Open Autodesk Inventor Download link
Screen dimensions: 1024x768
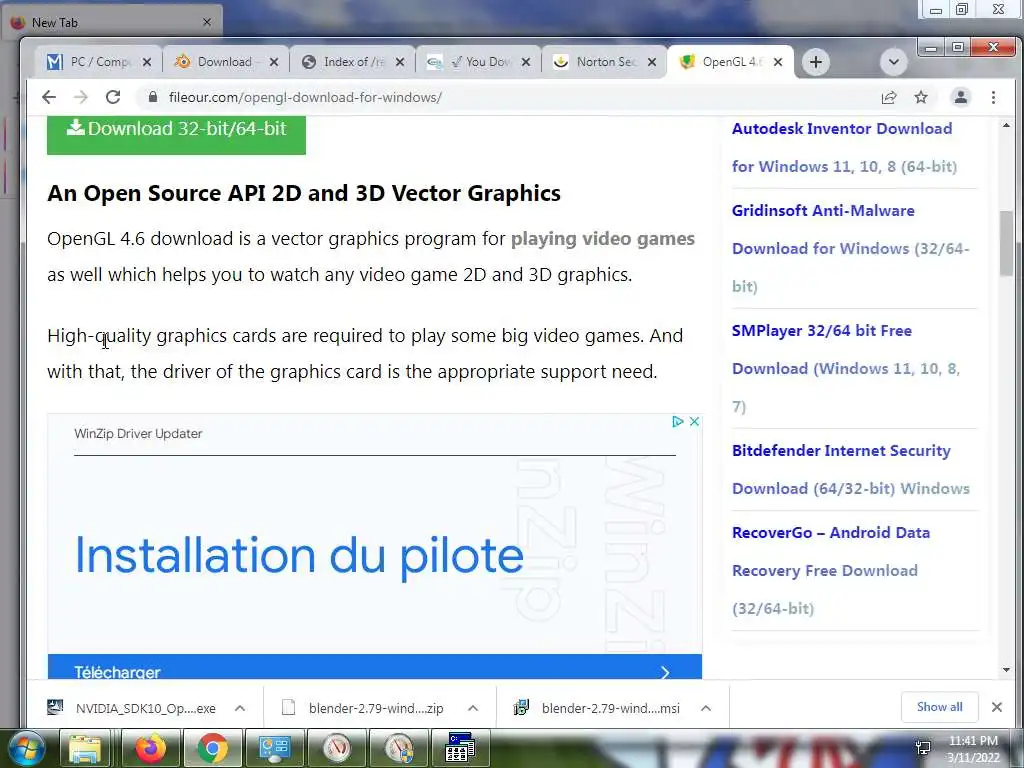(844, 148)
